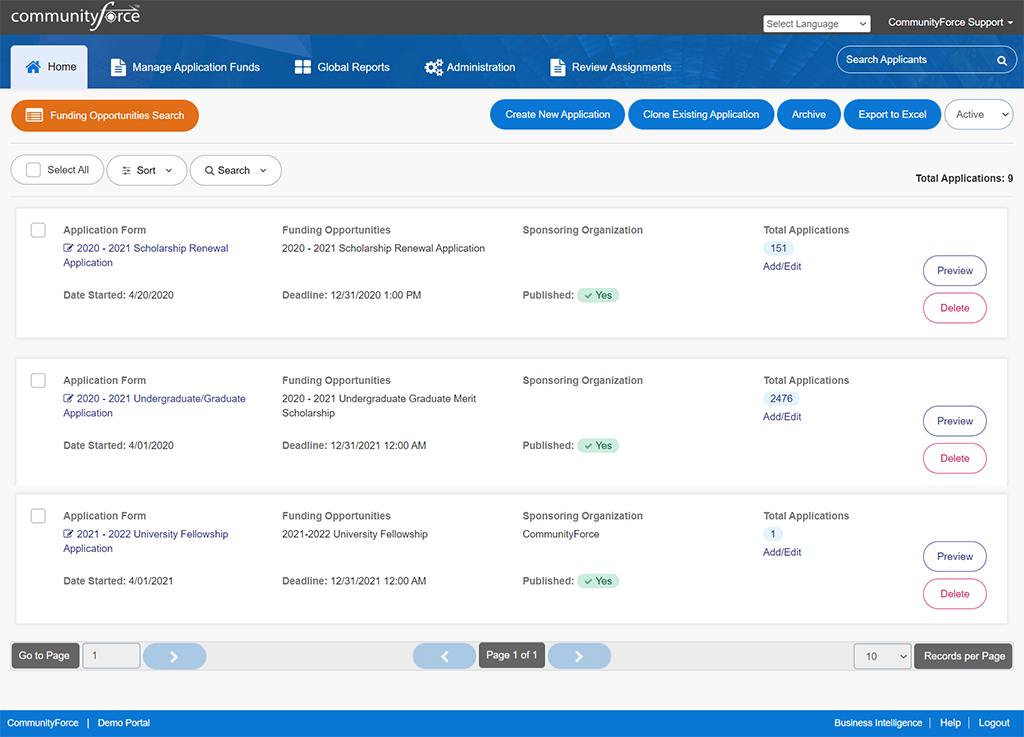Open the Search dropdown in the filter bar

(235, 170)
